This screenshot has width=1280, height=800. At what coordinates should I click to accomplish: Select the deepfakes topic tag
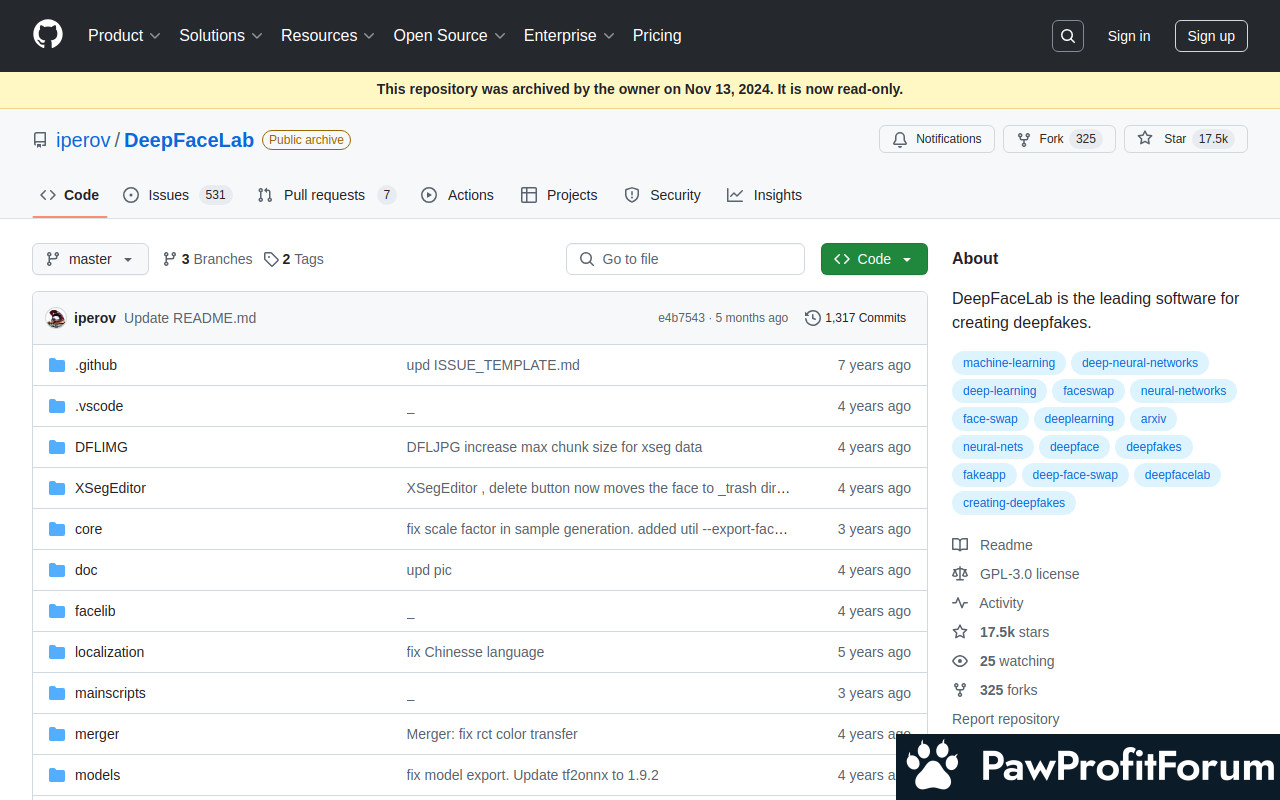pos(1154,447)
